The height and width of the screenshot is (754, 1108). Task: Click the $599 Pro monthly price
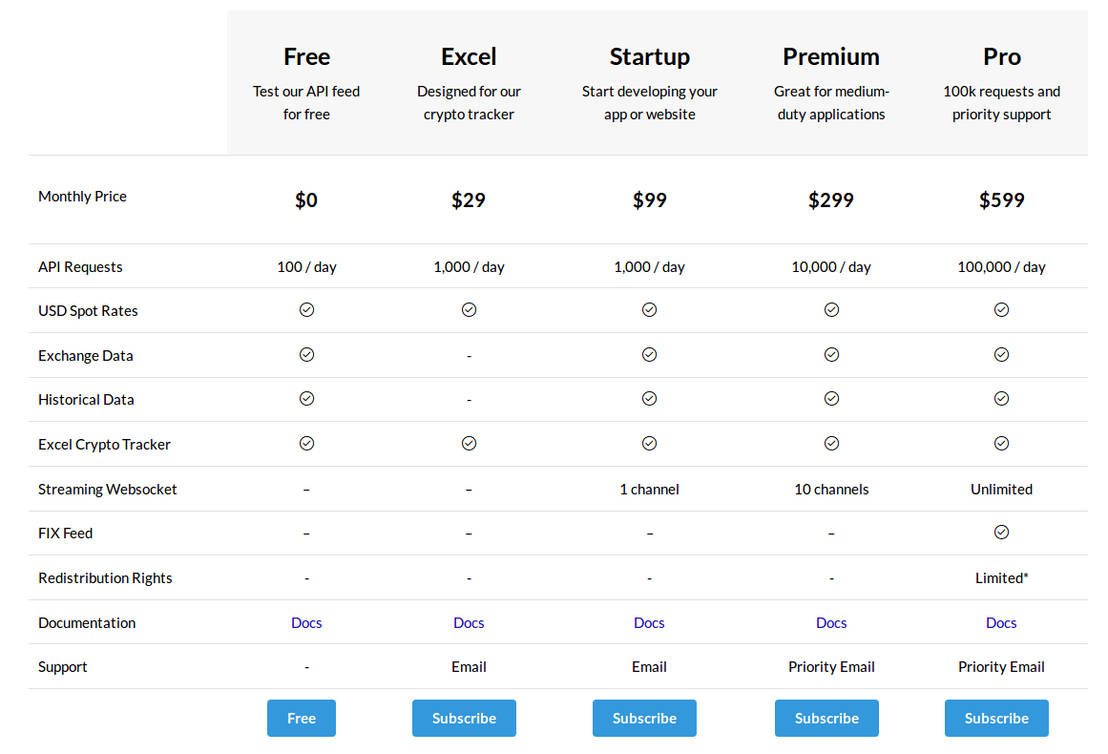pyautogui.click(x=1001, y=200)
